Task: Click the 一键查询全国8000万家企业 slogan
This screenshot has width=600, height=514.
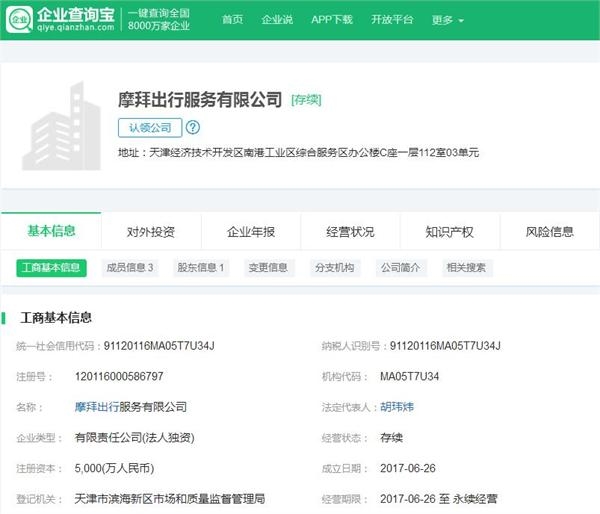Action: [159, 20]
